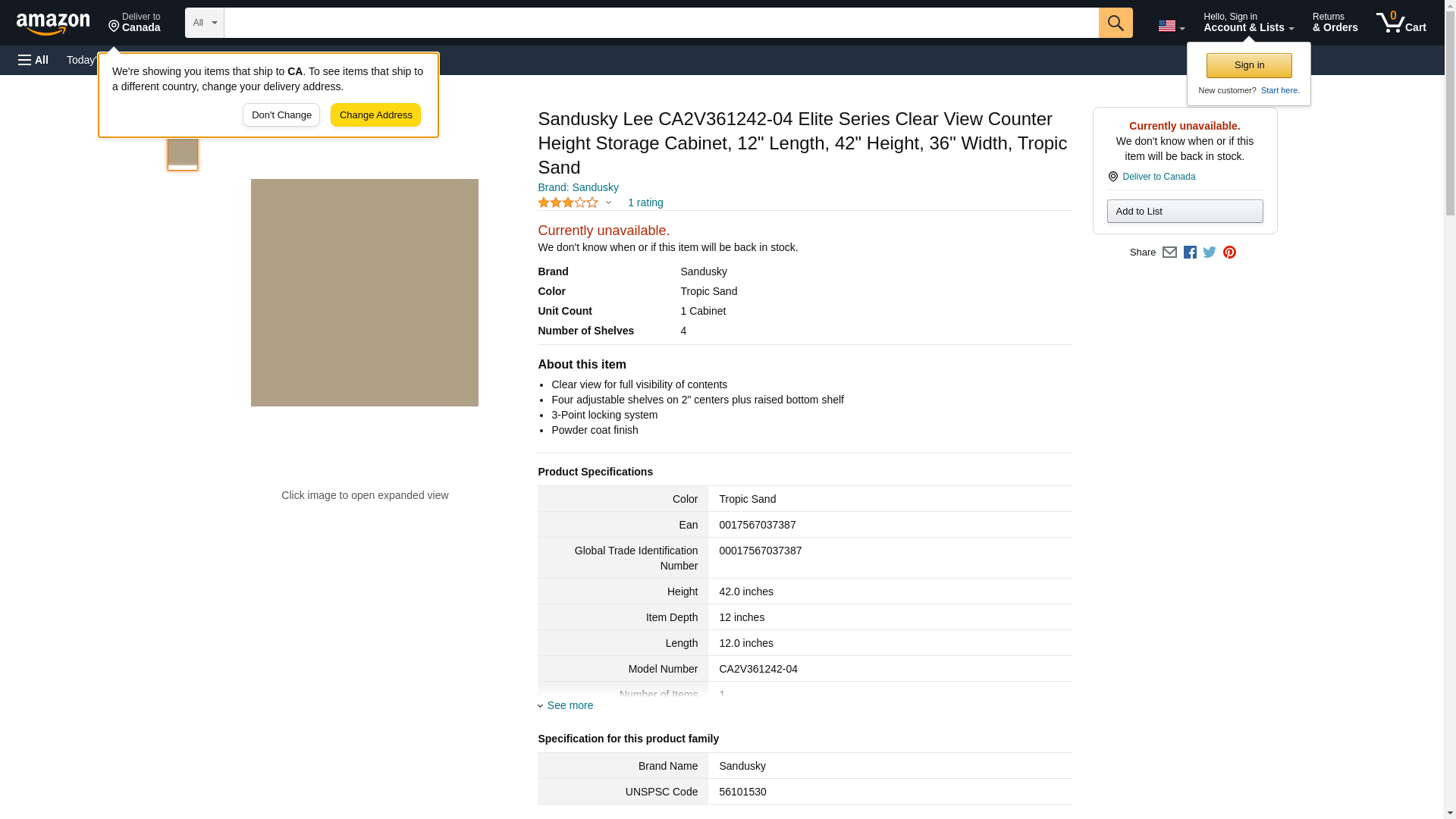Click the Change Address button
The height and width of the screenshot is (819, 1456).
(375, 115)
